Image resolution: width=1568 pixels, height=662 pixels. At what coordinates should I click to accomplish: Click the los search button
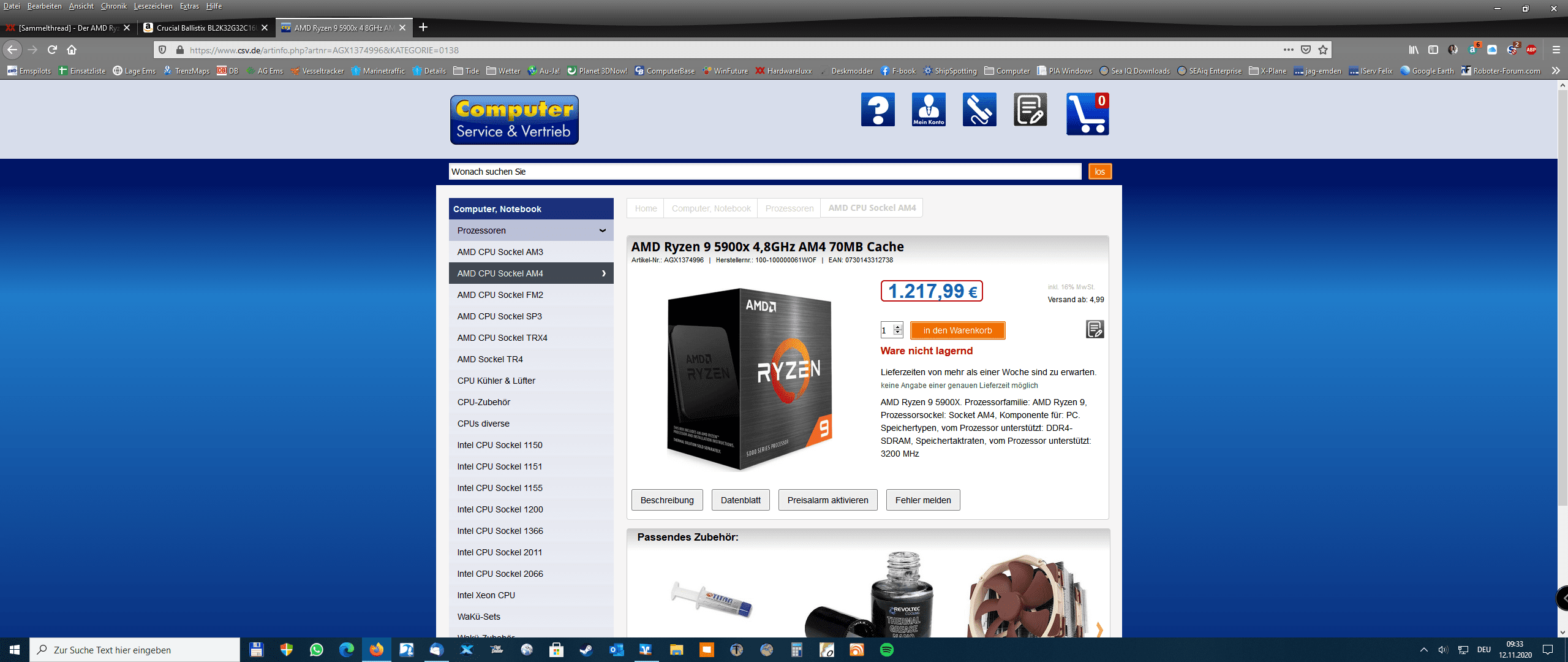(x=1100, y=172)
